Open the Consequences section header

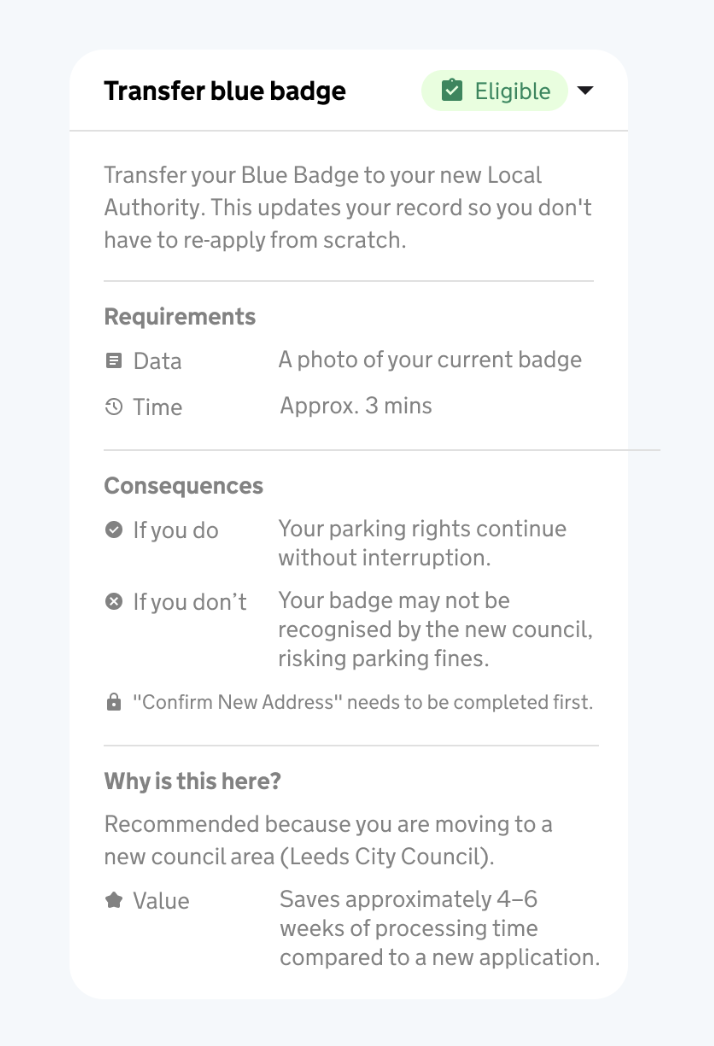point(182,486)
